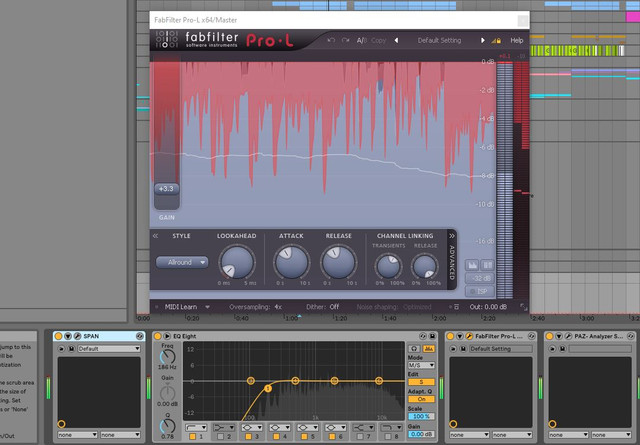Click the +3.3 gain slider handle
Screen dimensions: 640x445
[x=167, y=189]
